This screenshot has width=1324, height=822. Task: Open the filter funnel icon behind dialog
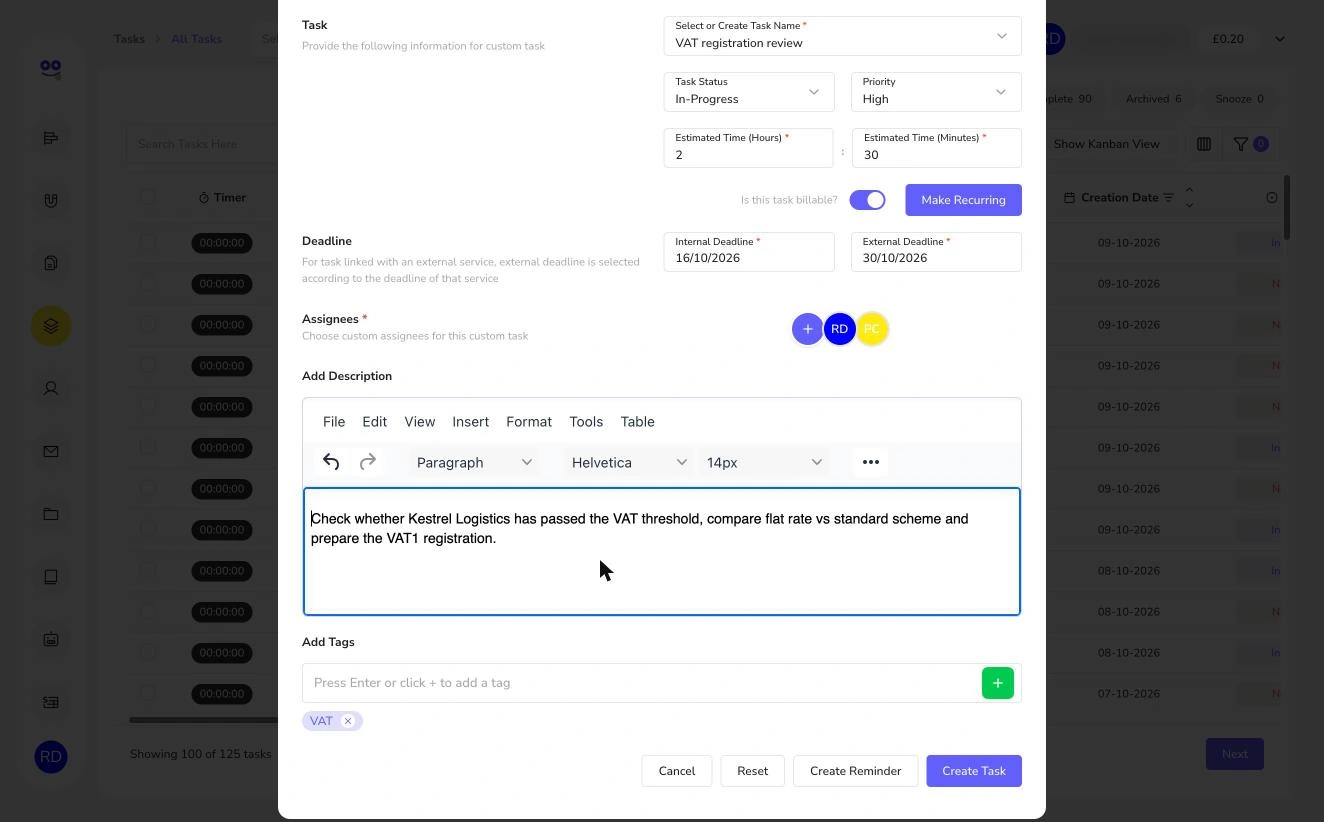(1241, 144)
